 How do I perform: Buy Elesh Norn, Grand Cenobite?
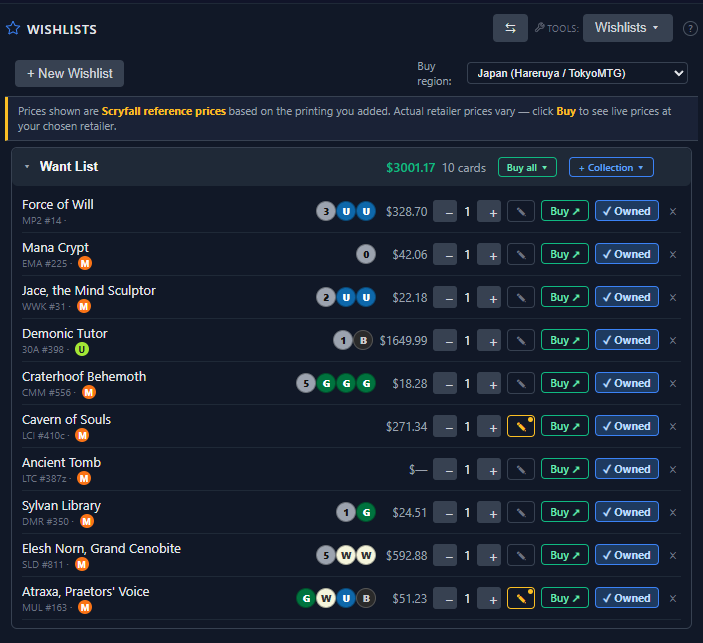pos(564,555)
